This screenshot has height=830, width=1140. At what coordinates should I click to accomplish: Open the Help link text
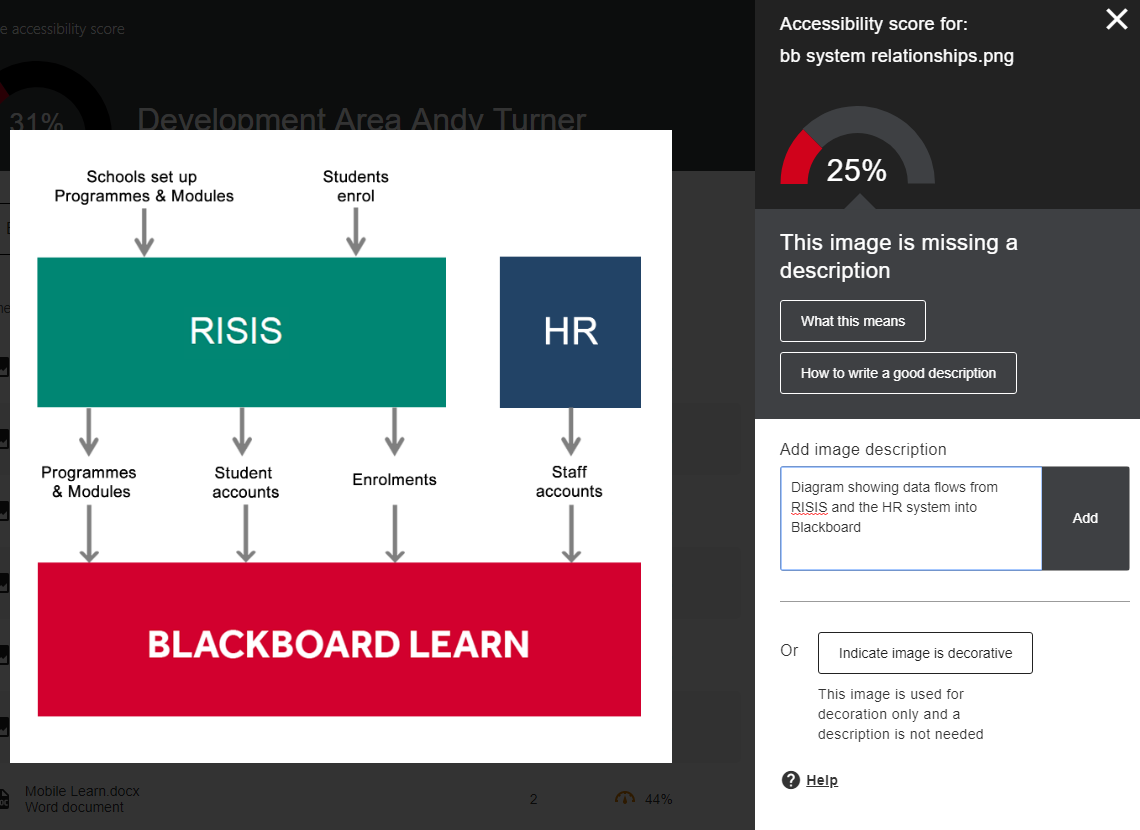tap(822, 780)
